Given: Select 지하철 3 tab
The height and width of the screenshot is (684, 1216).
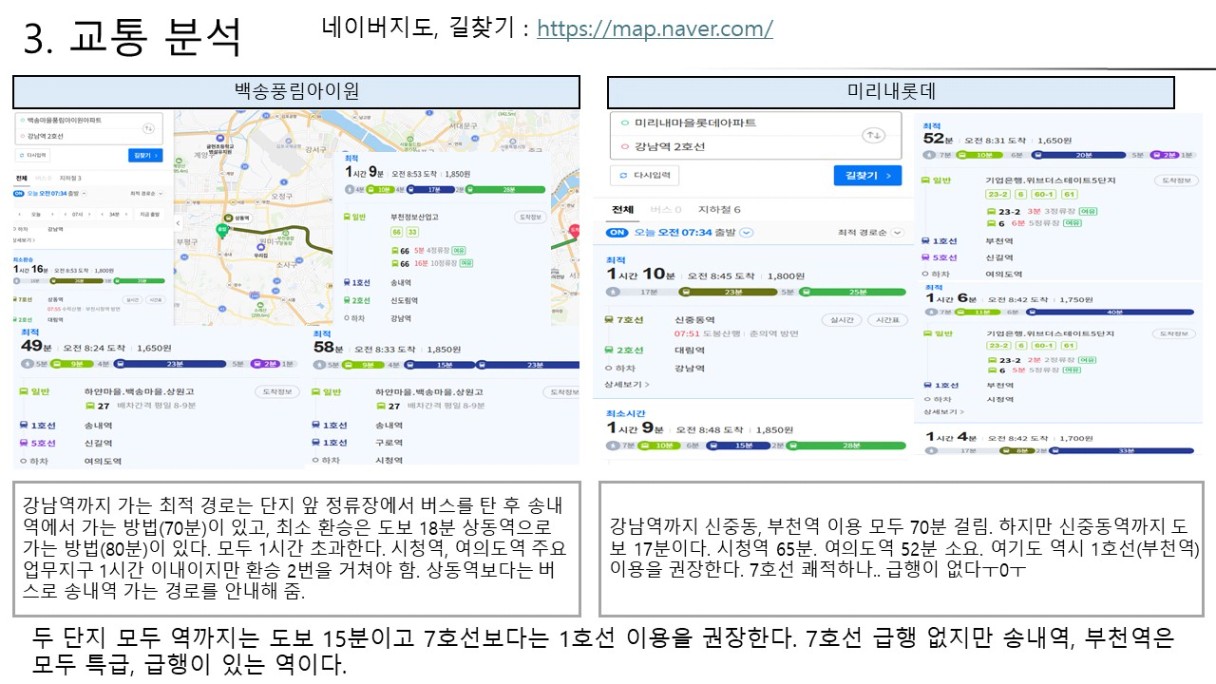Looking at the screenshot, I should click(x=72, y=178).
